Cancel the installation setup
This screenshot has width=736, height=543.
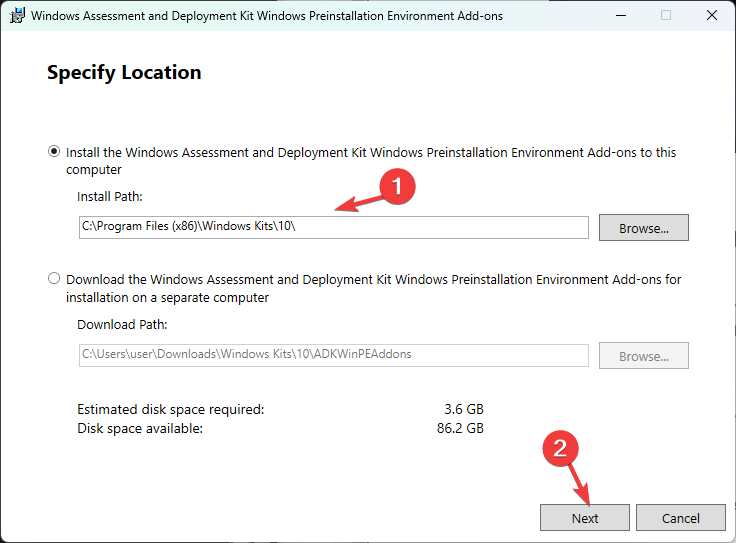click(681, 518)
